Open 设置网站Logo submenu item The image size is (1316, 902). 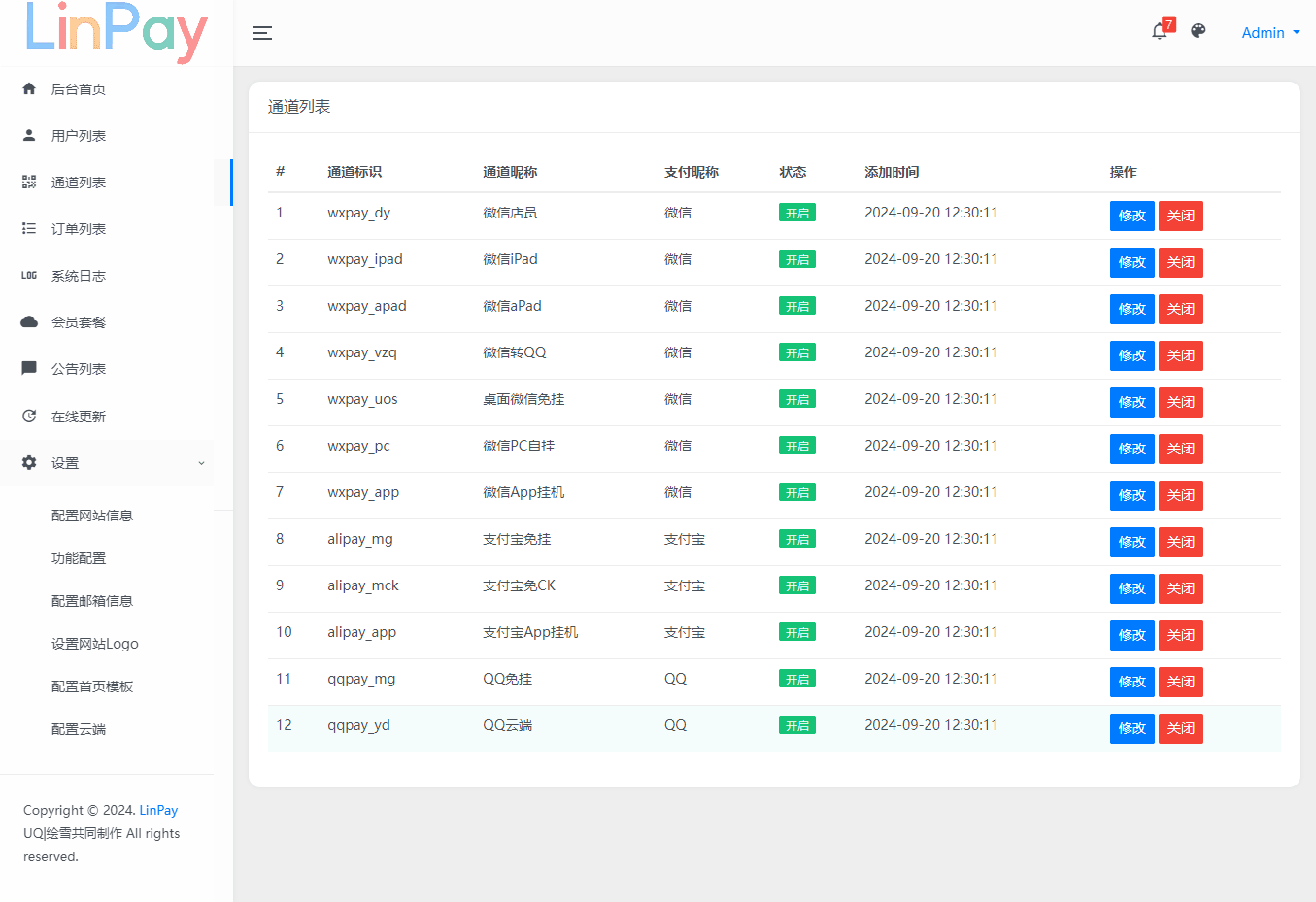pyautogui.click(x=95, y=644)
